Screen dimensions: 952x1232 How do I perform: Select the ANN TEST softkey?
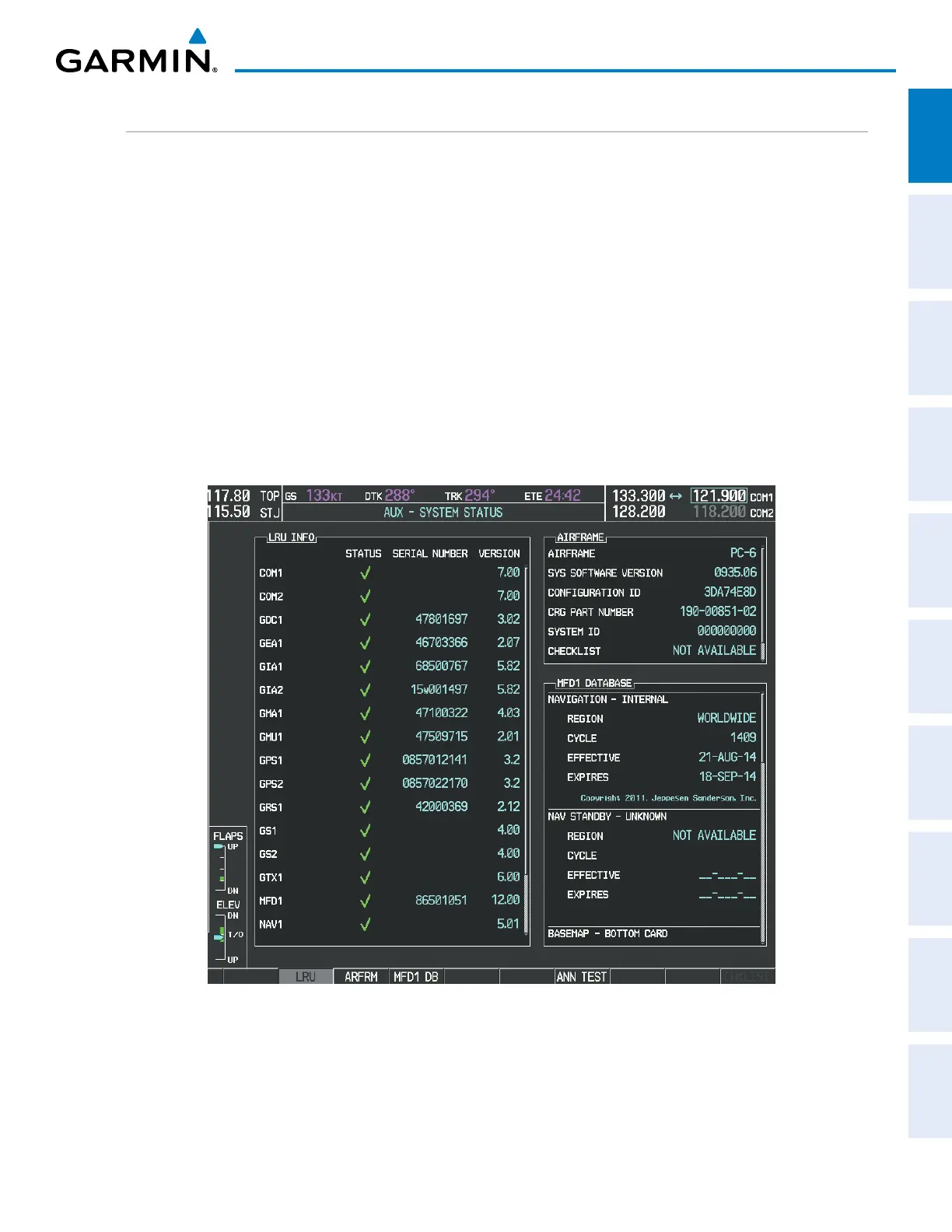coord(582,977)
